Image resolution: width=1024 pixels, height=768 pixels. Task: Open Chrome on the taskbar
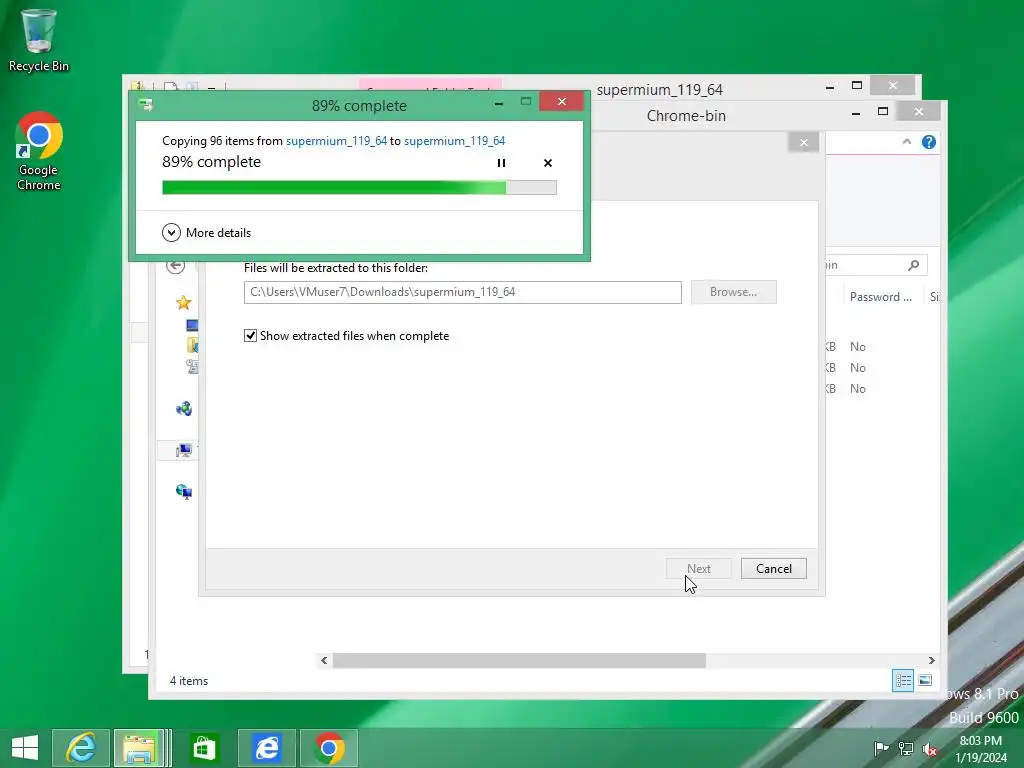pyautogui.click(x=330, y=748)
